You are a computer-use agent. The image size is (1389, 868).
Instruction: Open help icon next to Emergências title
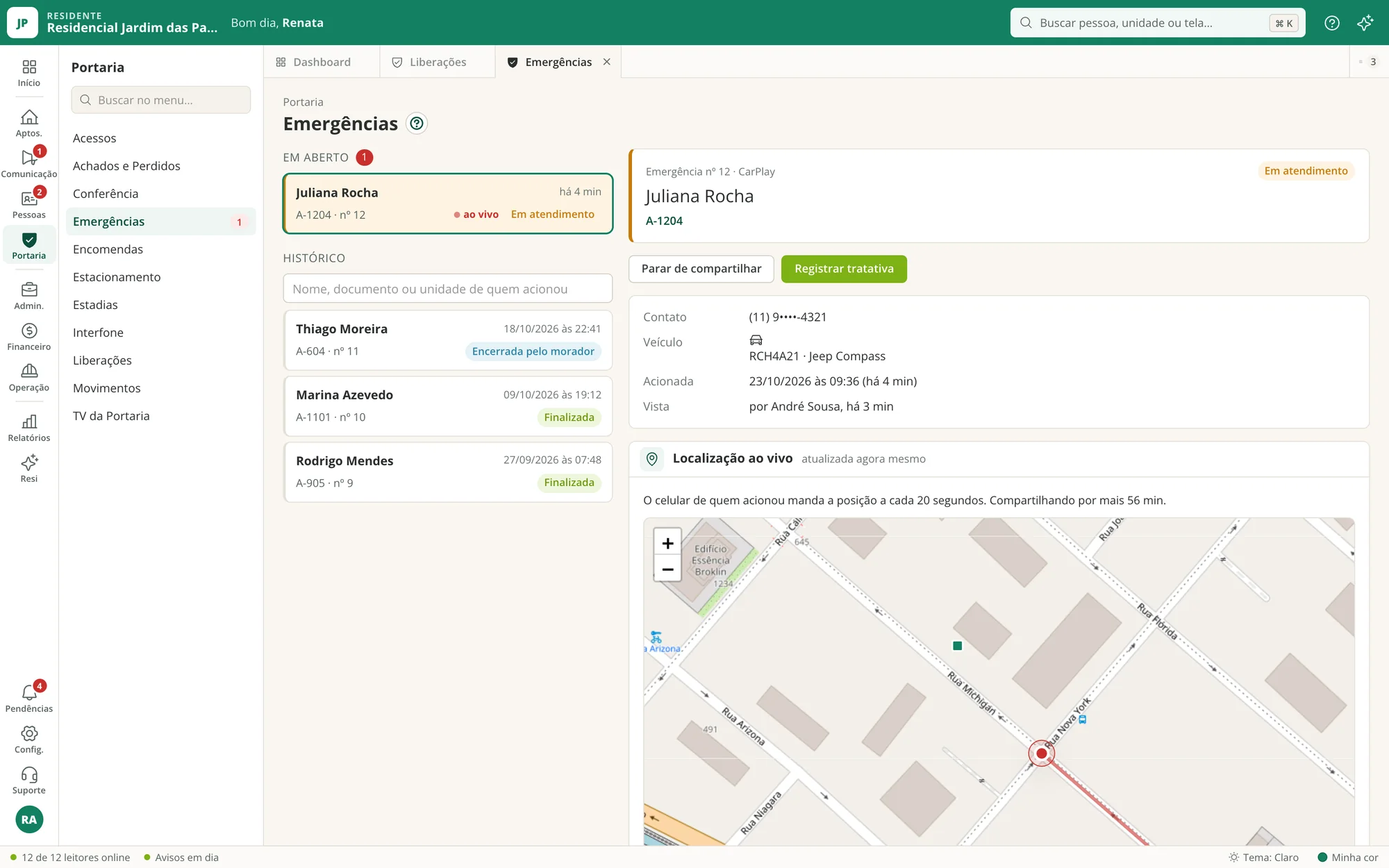pyautogui.click(x=417, y=124)
